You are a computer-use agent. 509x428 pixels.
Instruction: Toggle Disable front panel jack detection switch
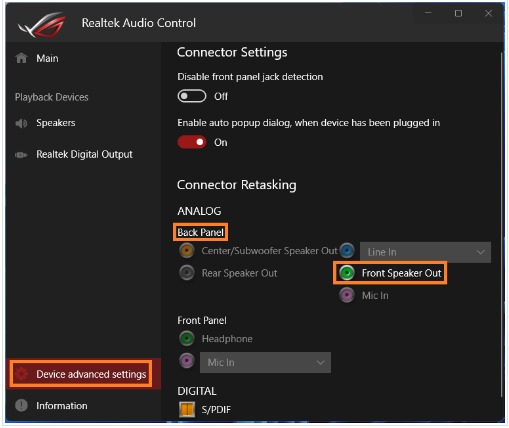point(192,96)
